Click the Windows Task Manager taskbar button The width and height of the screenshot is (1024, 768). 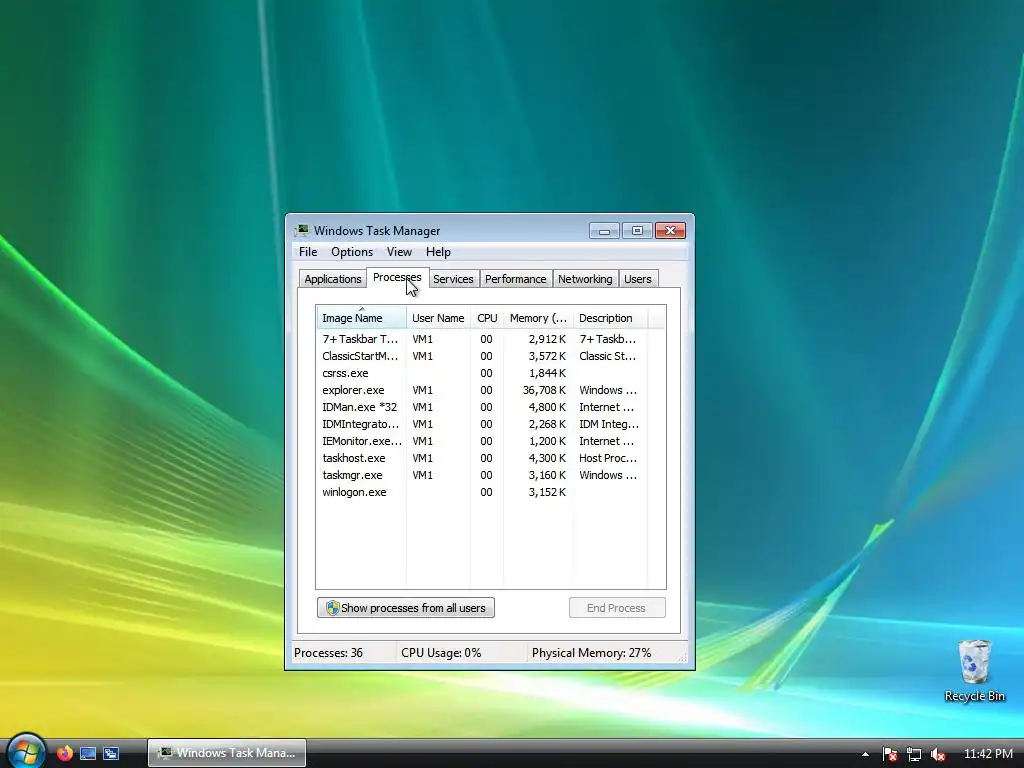point(227,753)
